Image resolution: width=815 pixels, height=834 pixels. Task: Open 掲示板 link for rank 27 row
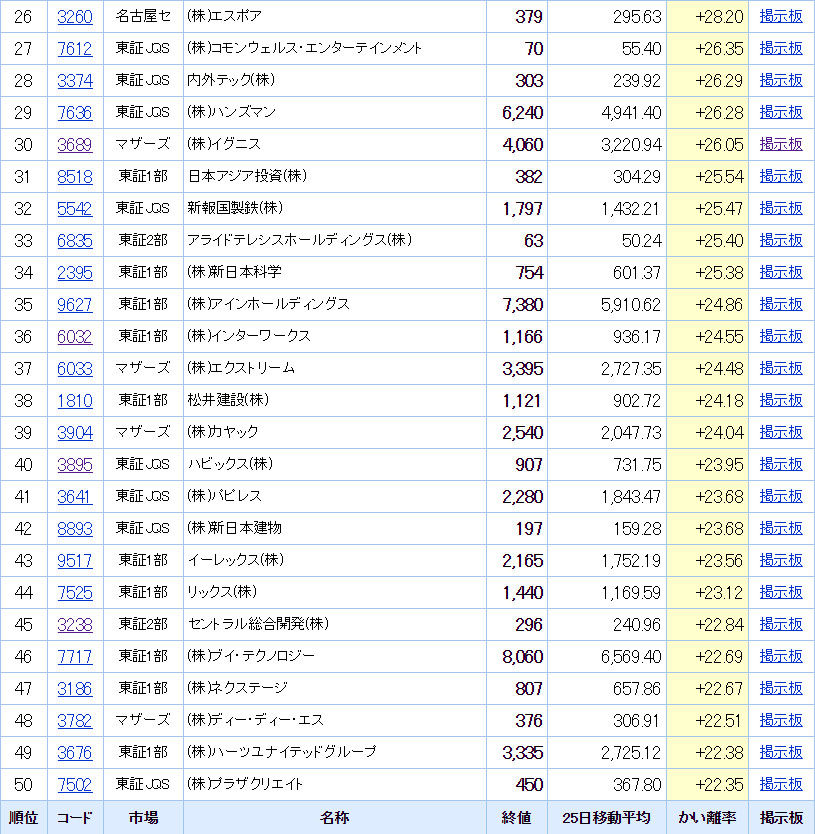pos(781,48)
